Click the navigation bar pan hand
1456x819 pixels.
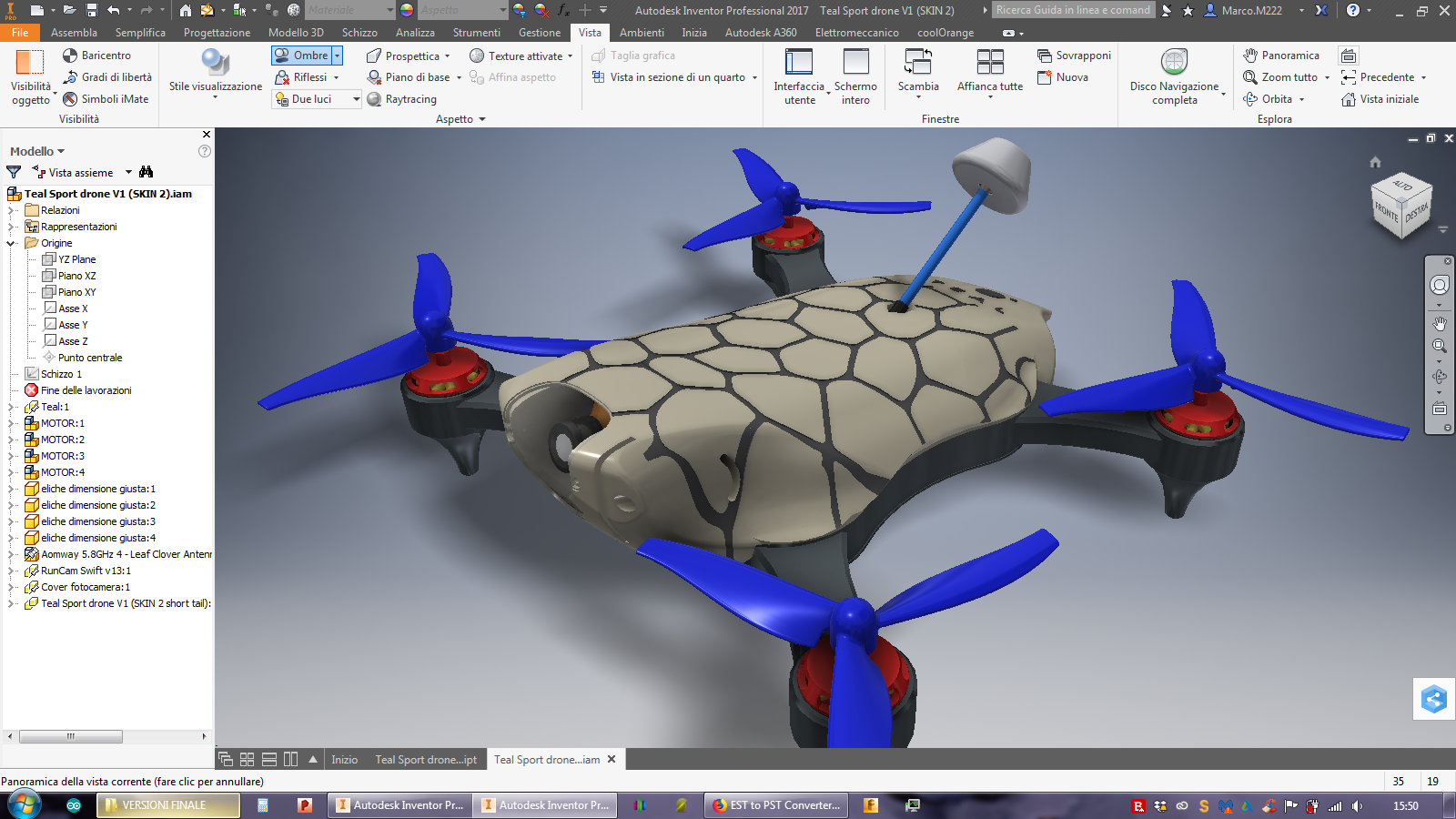1440,323
